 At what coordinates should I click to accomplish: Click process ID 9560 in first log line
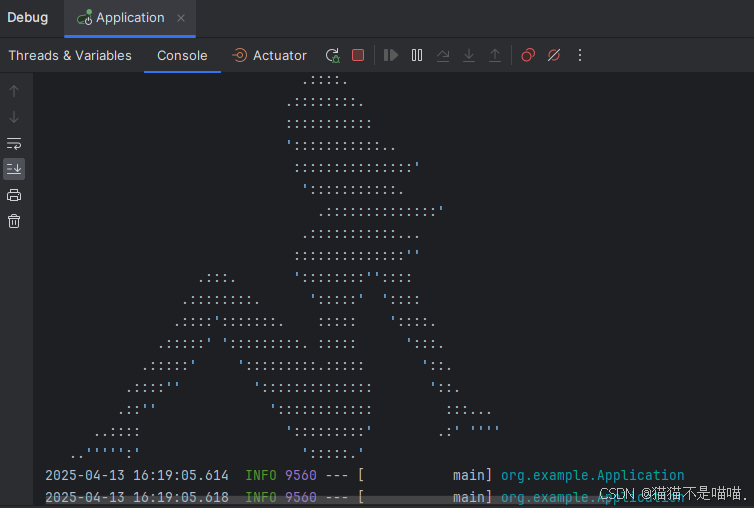tap(301, 475)
